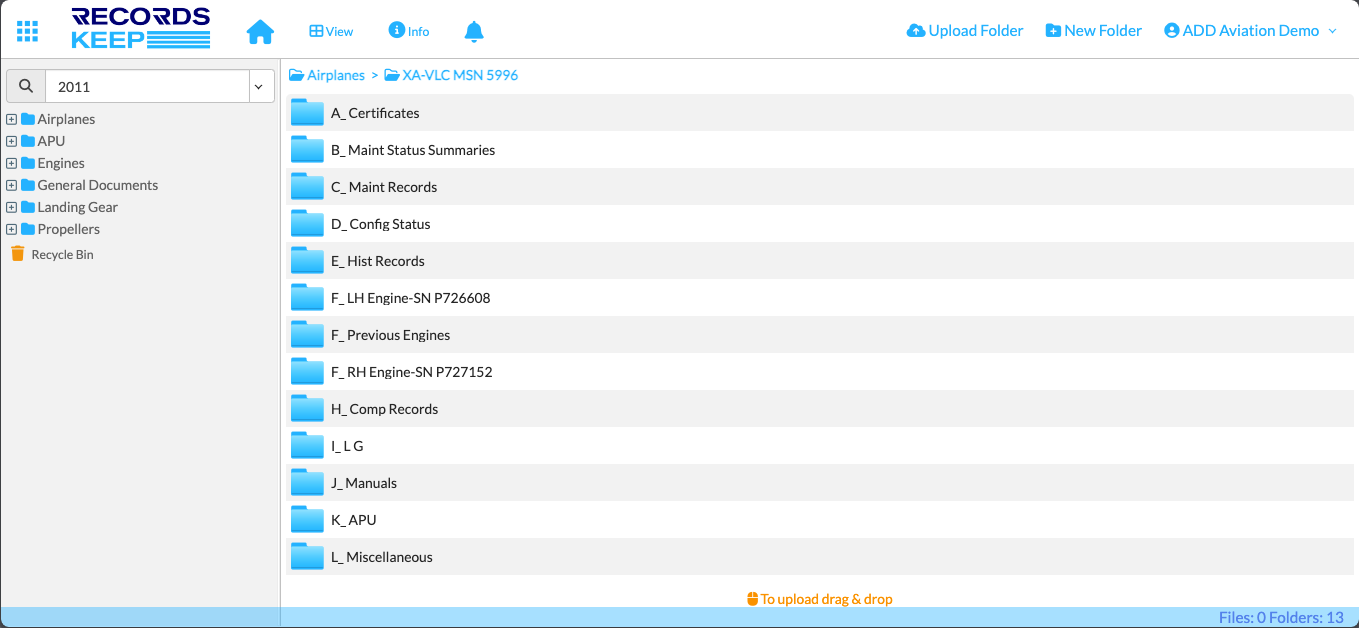Expand the Engines tree node

coord(12,163)
